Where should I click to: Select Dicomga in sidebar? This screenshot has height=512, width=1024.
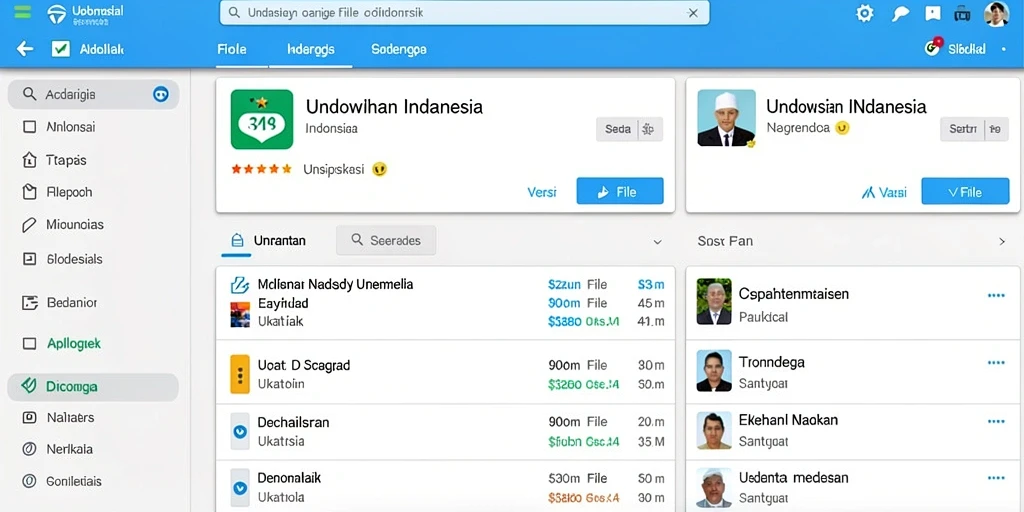(93, 387)
